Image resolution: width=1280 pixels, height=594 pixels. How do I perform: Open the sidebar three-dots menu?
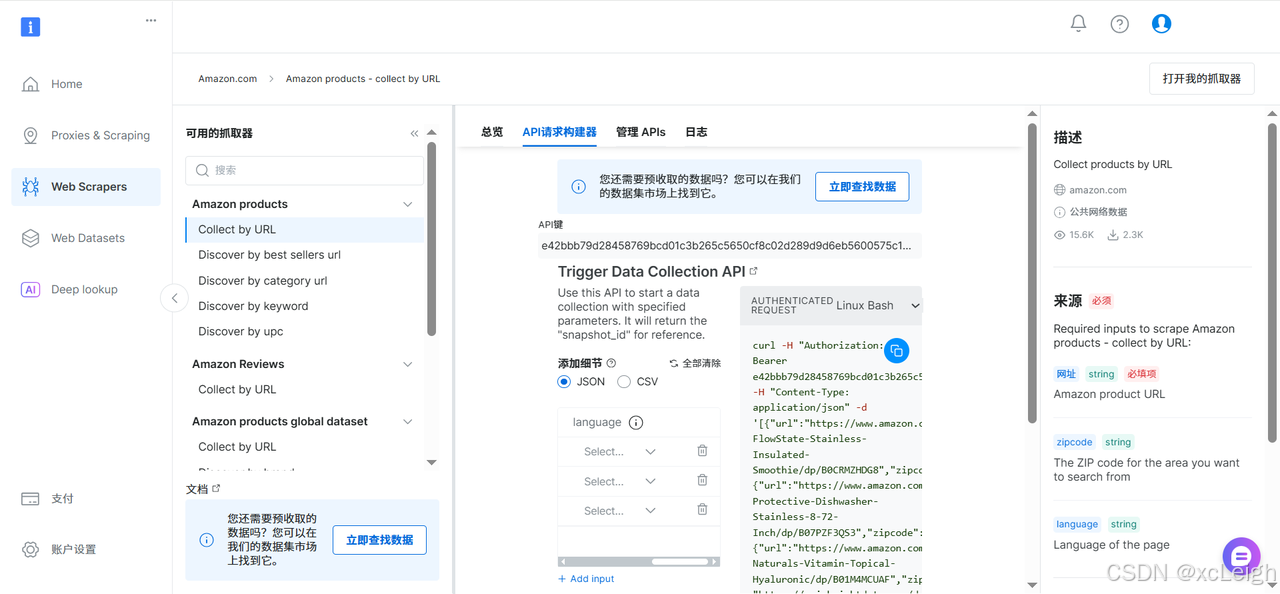point(151,20)
